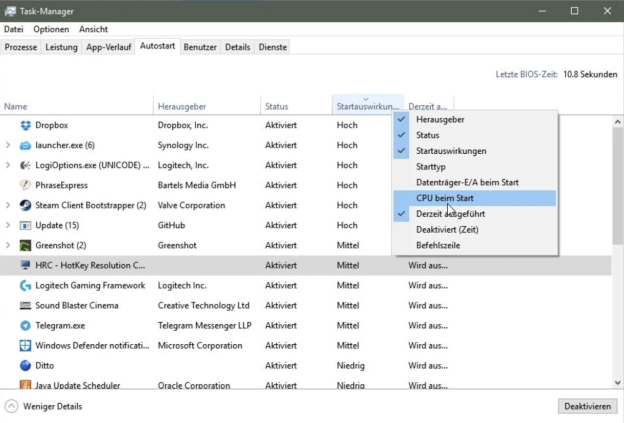The height and width of the screenshot is (423, 624).
Task: Expand the LogiOptions.exe group
Action: [8, 165]
